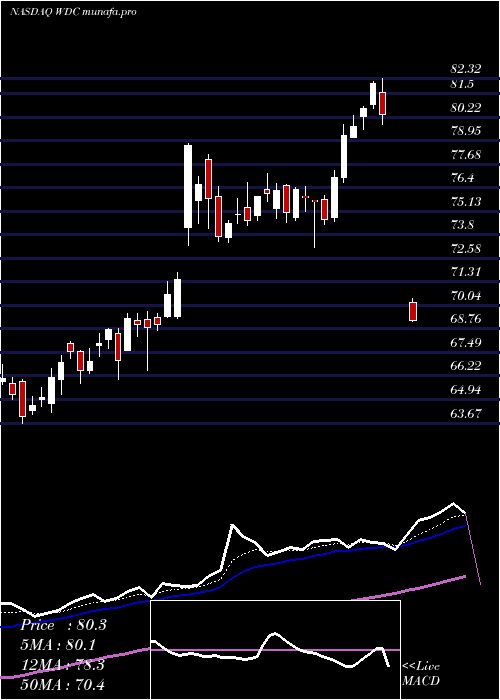Click the 63.67 price axis label
The height and width of the screenshot is (700, 500).
pos(466,413)
